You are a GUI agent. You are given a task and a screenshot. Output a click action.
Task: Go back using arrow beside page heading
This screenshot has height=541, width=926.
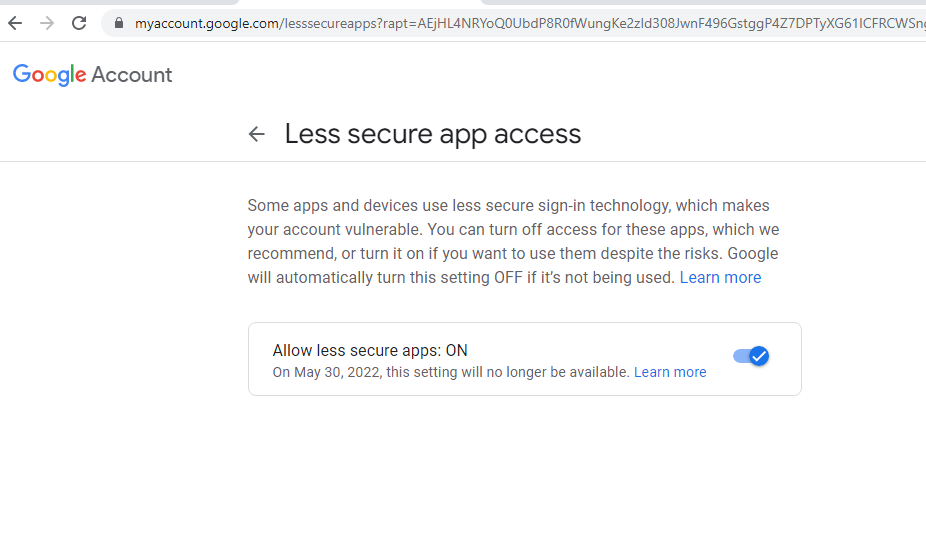(256, 134)
